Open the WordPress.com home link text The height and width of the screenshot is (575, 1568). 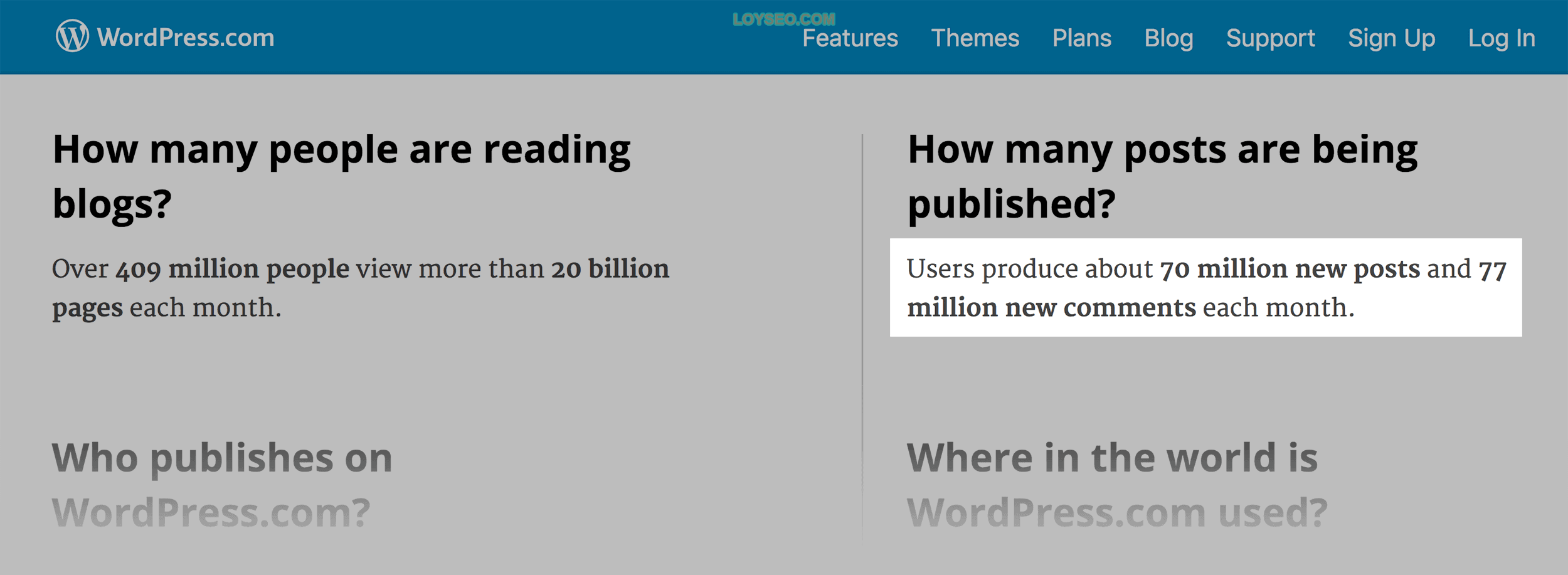(x=186, y=38)
